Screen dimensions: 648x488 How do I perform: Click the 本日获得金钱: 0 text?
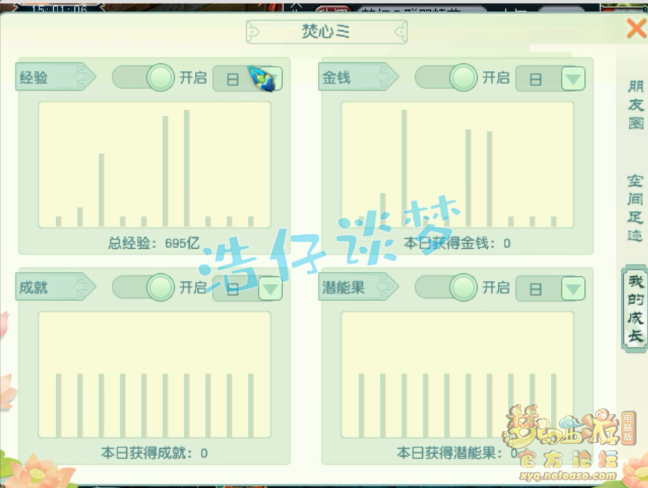(457, 243)
